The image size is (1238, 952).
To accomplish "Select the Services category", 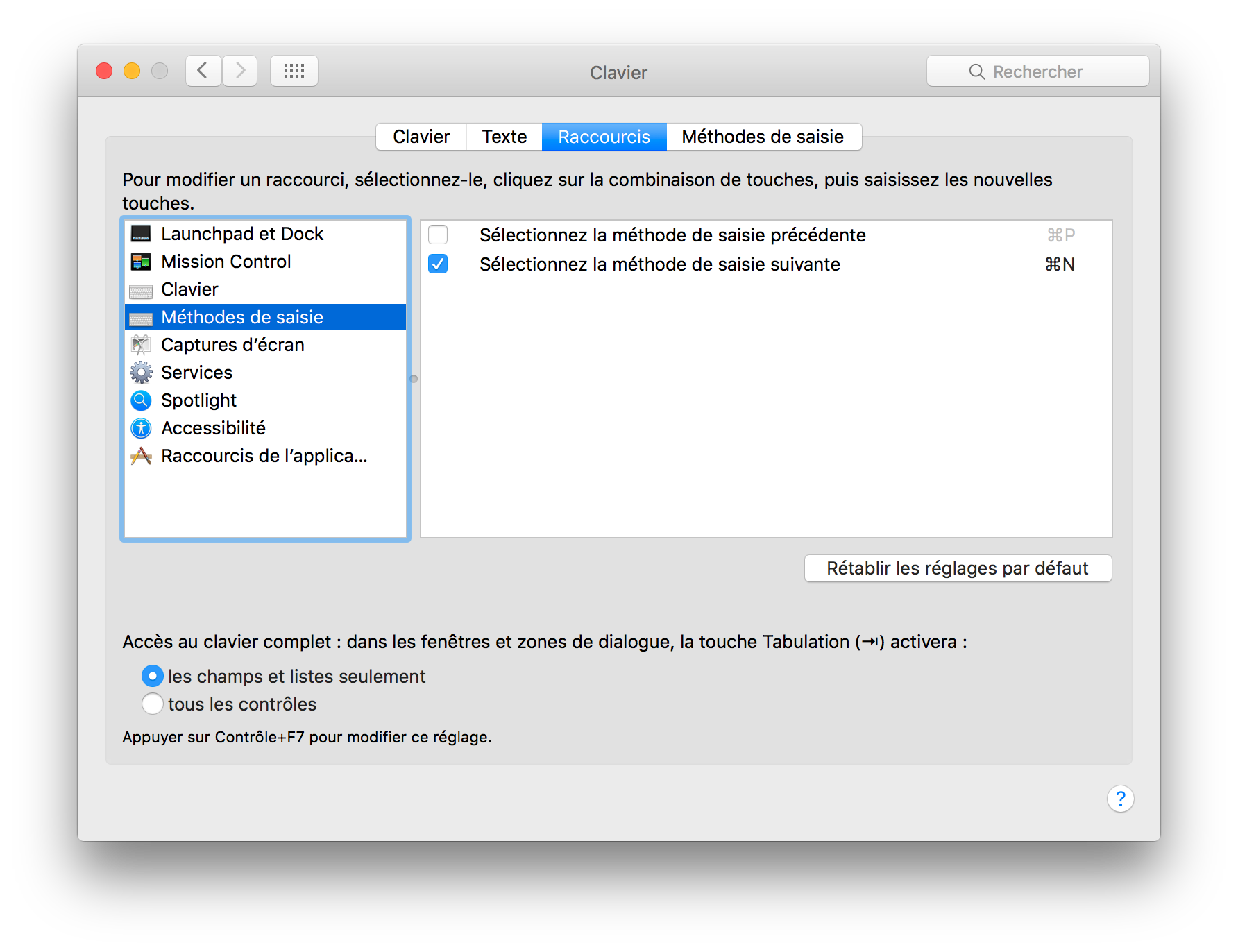I will [265, 373].
